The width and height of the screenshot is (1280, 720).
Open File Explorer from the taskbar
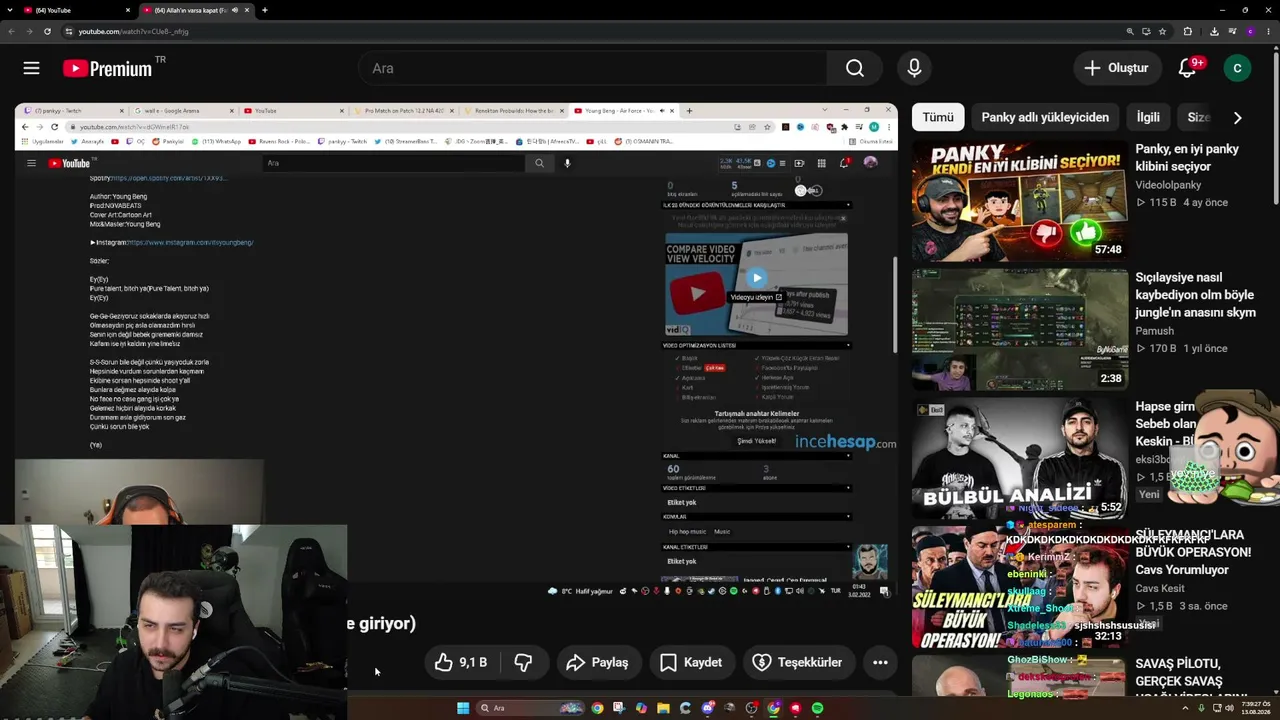[663, 708]
